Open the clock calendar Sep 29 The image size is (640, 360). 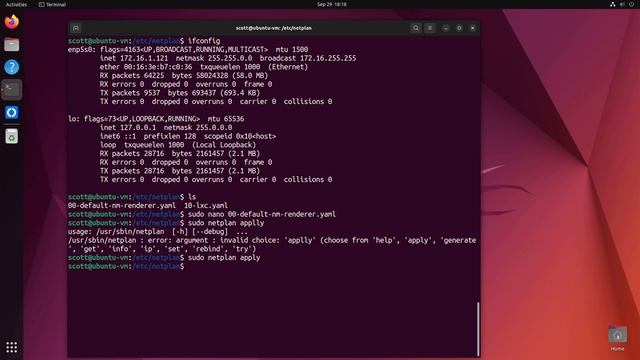(331, 4)
